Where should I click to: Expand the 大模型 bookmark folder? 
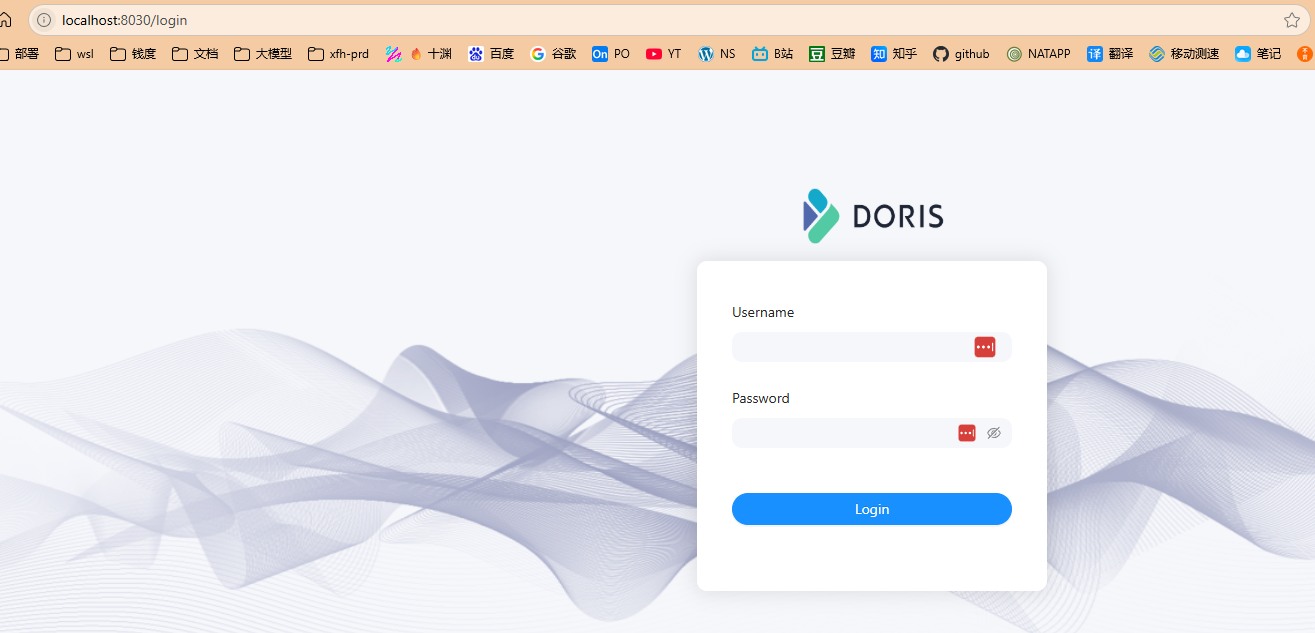point(263,54)
